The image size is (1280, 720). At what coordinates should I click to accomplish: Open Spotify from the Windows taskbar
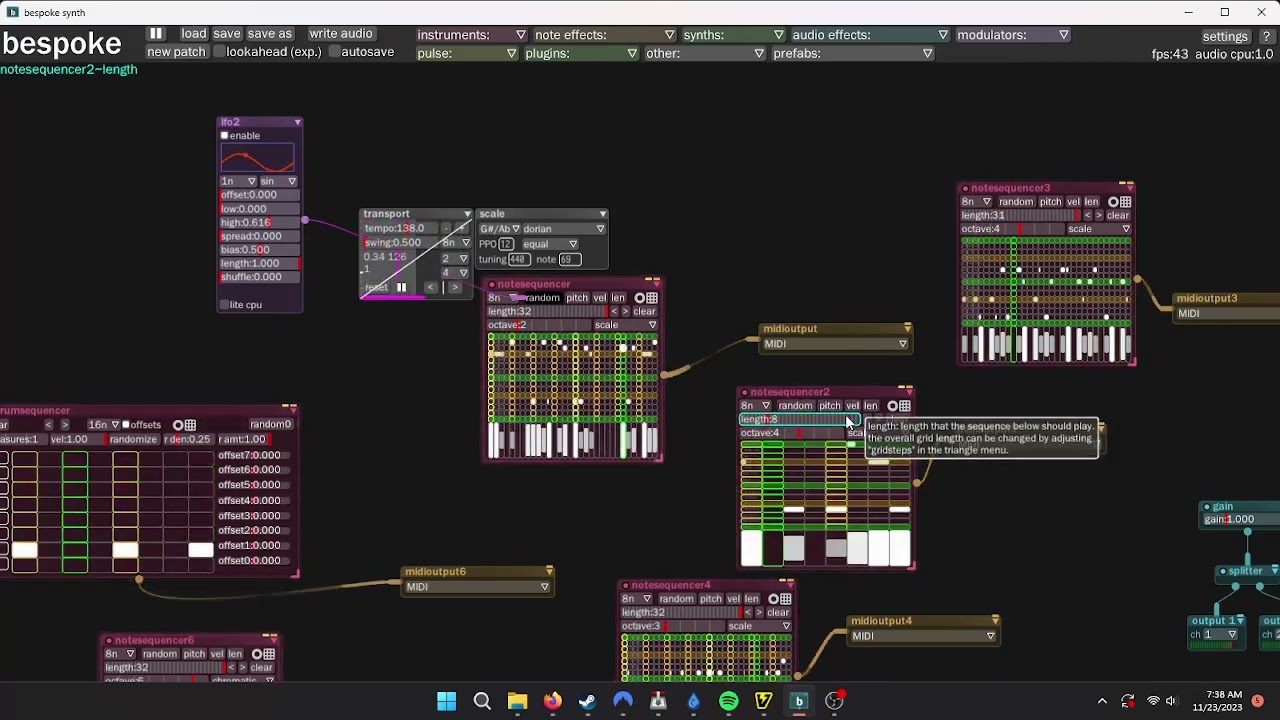pos(728,702)
